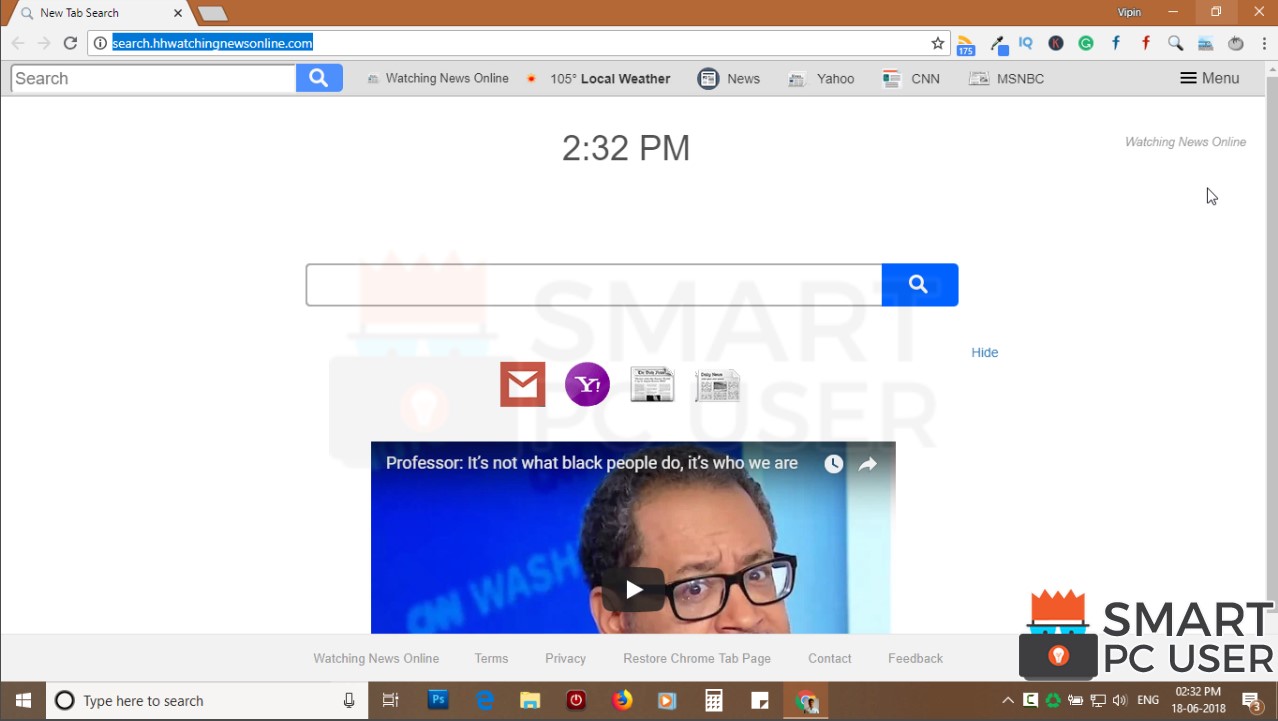Open the Daily News shortcut icon
Viewport: 1278px width, 721px height.
tap(717, 385)
